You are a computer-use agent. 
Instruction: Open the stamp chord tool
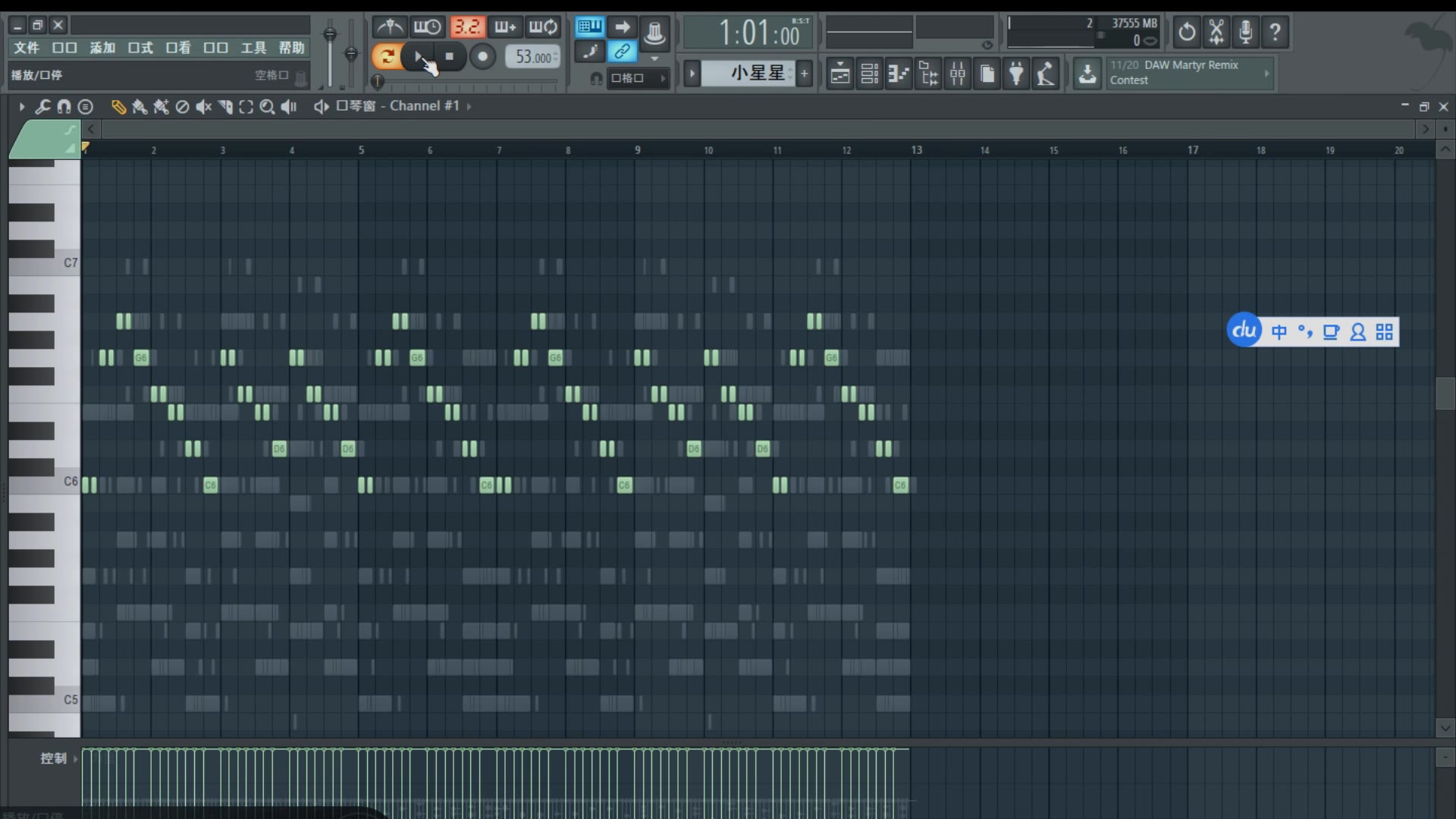point(86,107)
